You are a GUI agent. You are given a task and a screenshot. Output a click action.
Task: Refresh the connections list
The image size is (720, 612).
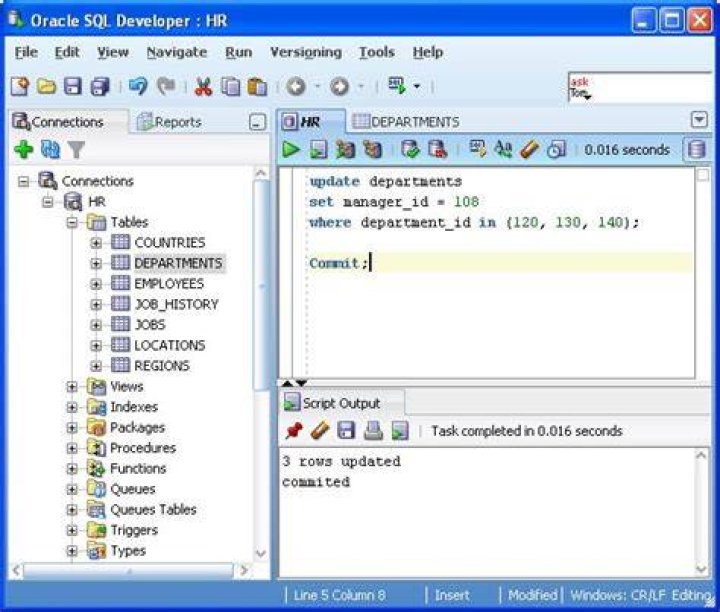pos(50,149)
